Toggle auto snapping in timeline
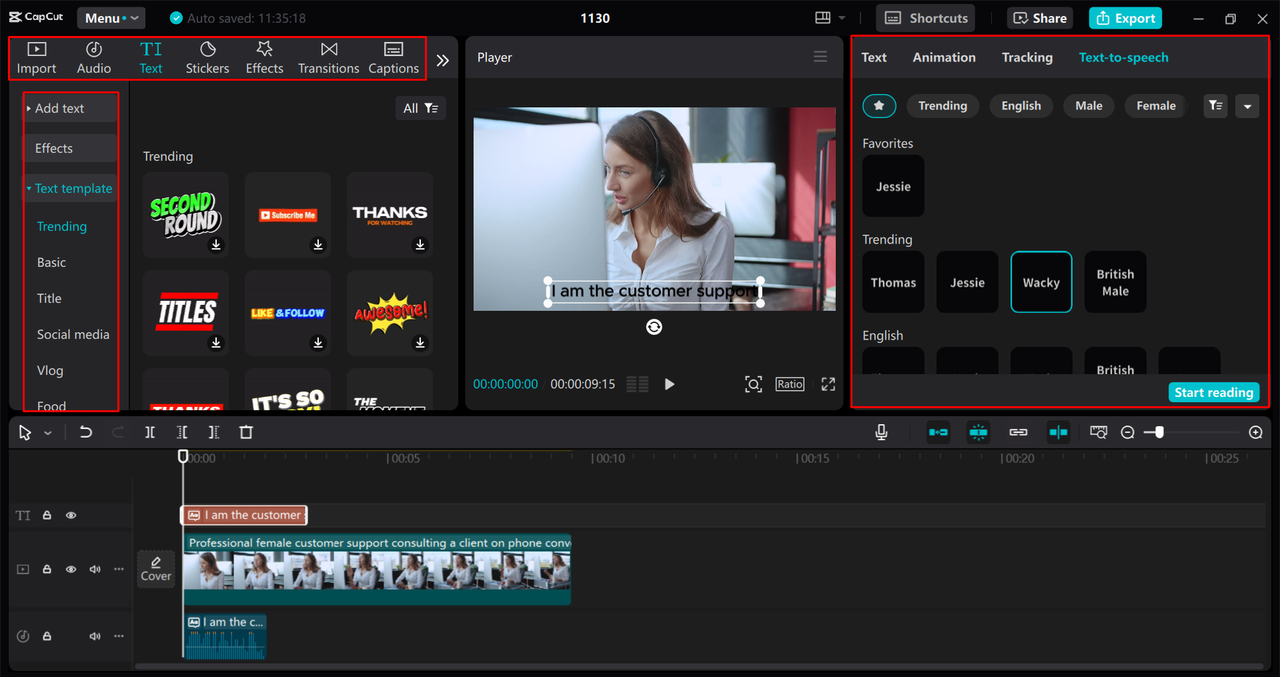 point(978,432)
